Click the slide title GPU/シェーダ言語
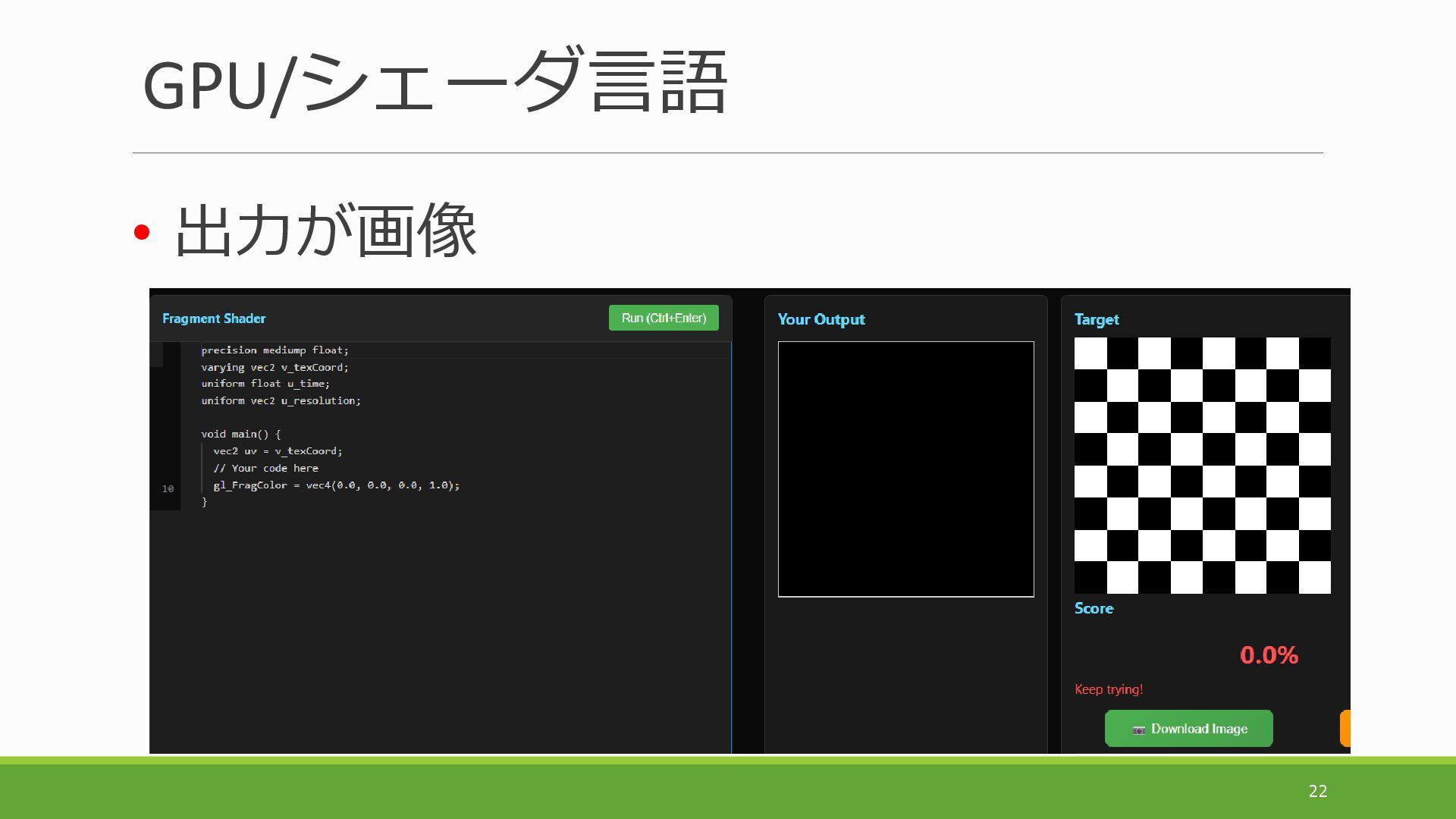The width and height of the screenshot is (1456, 819). coord(435,83)
